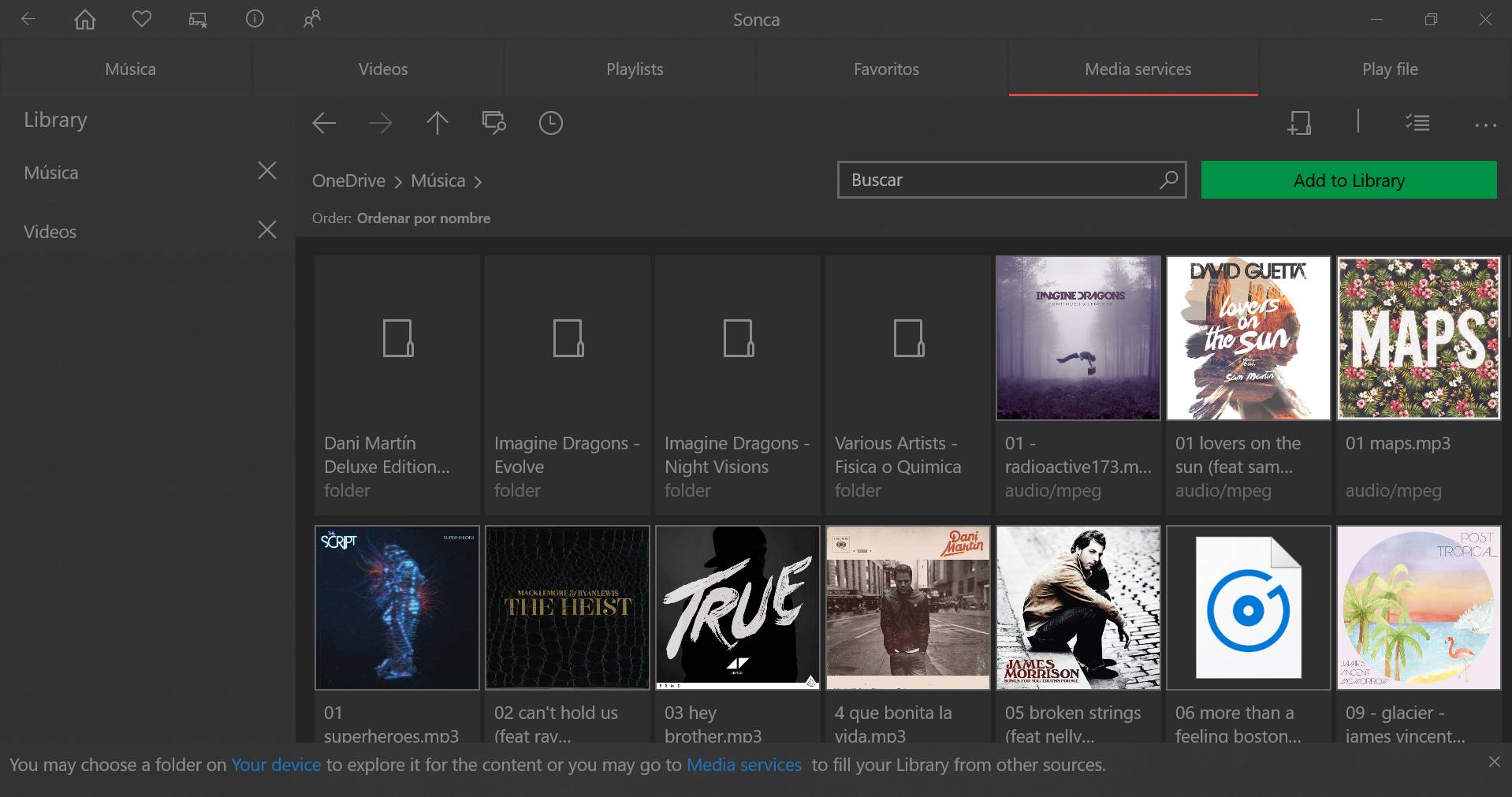Click the Home icon in title bar
The width and height of the screenshot is (1512, 797).
coord(85,20)
